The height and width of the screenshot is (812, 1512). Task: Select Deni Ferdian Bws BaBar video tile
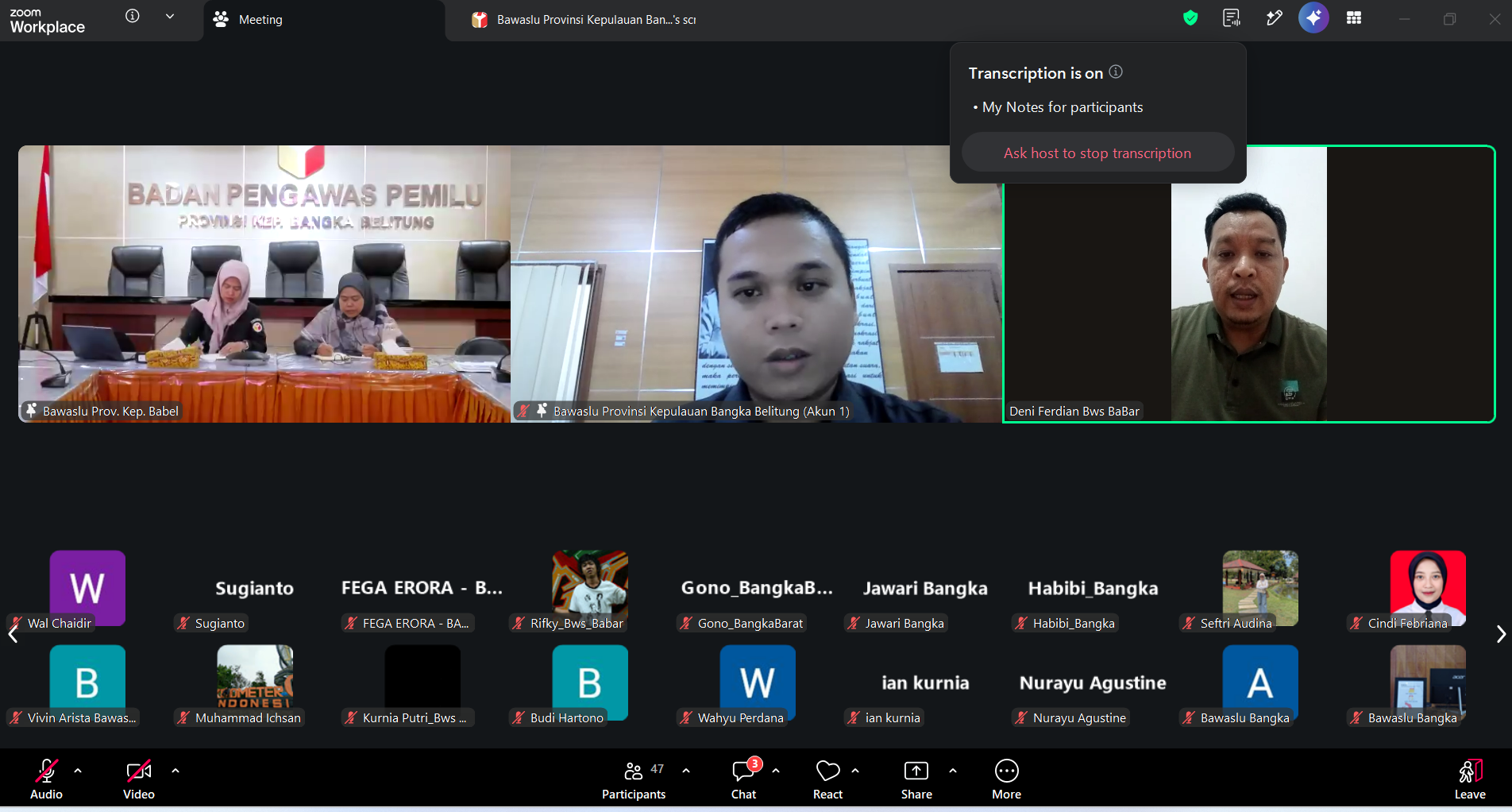1249,284
